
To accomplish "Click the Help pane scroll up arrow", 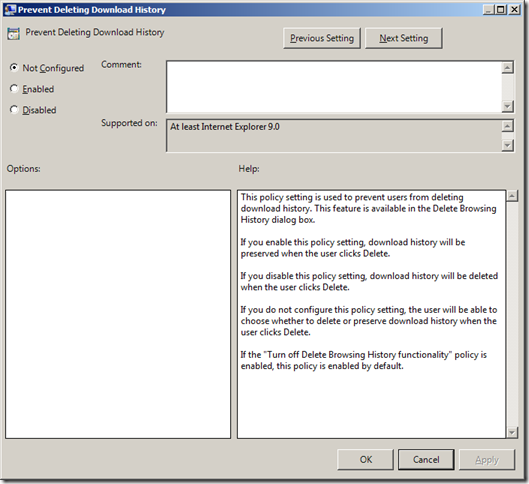I will tap(512, 196).
